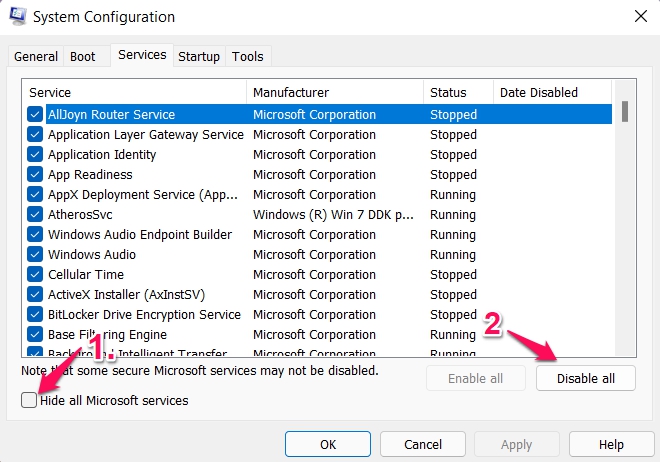The height and width of the screenshot is (462, 660).
Task: Enable Hide all Microsoft services checkbox
Action: tap(29, 400)
